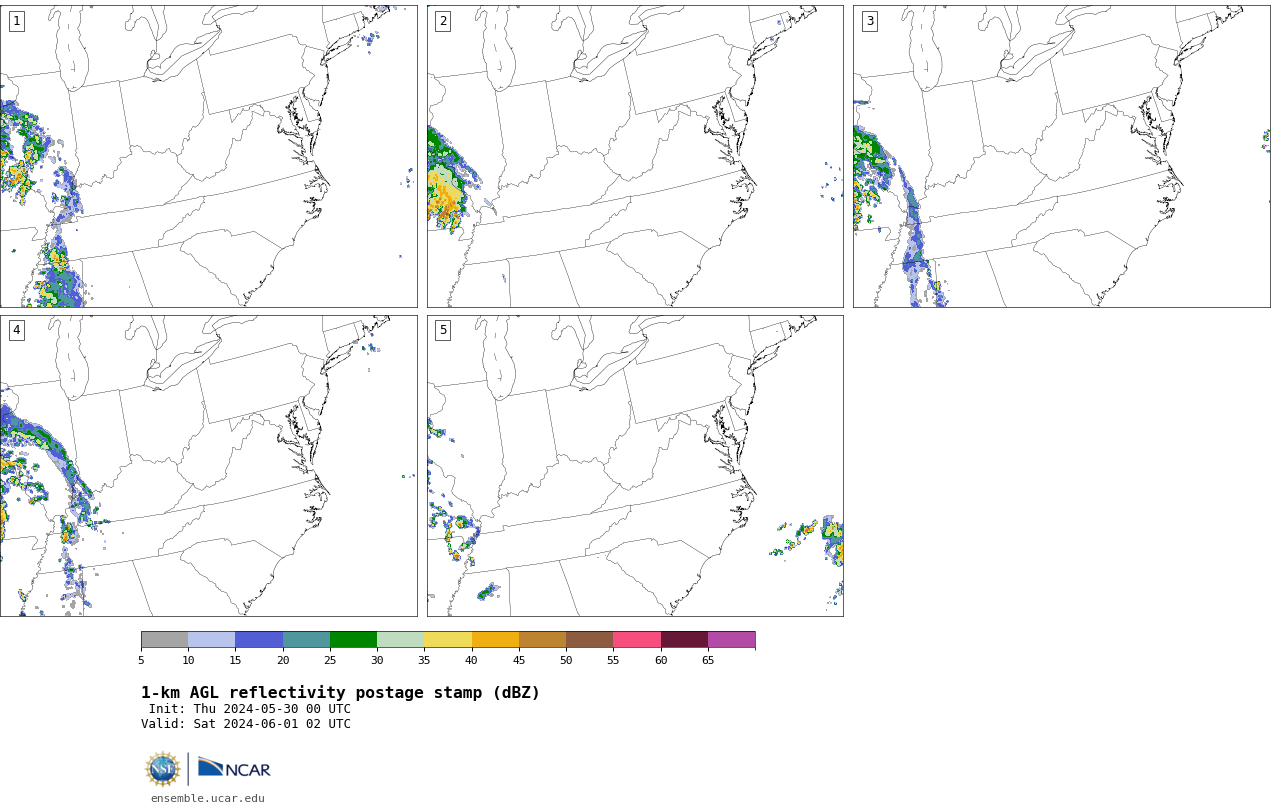Click the panel number 3 label
The height and width of the screenshot is (809, 1280).
tap(869, 21)
